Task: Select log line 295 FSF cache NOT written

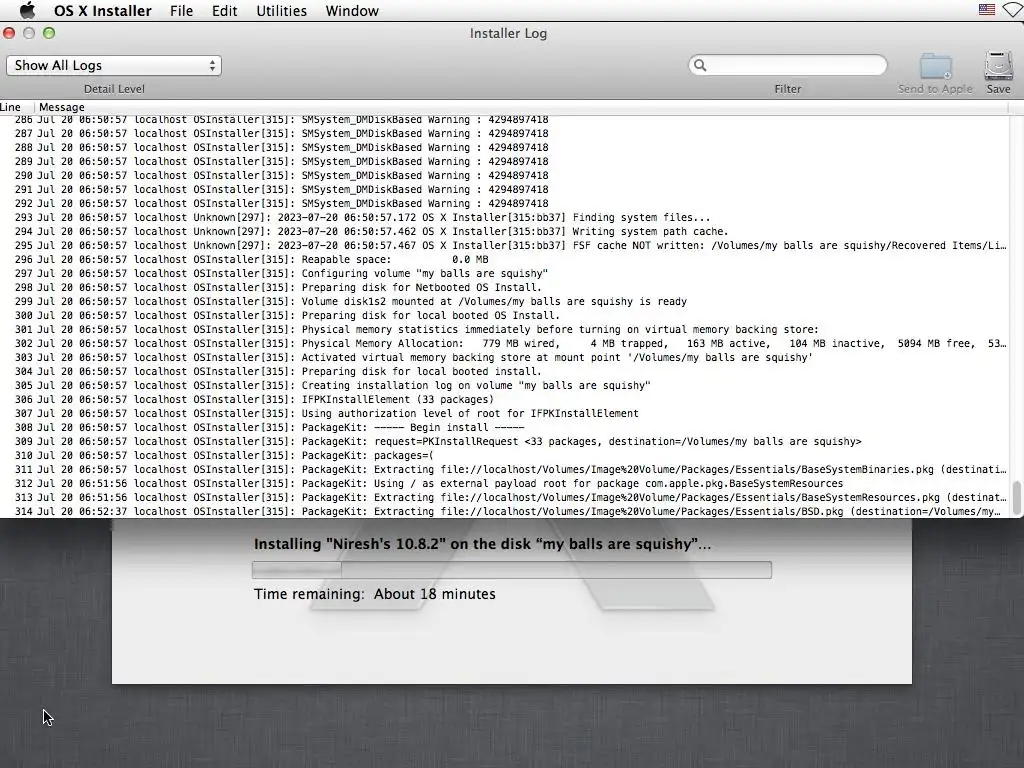Action: point(506,246)
